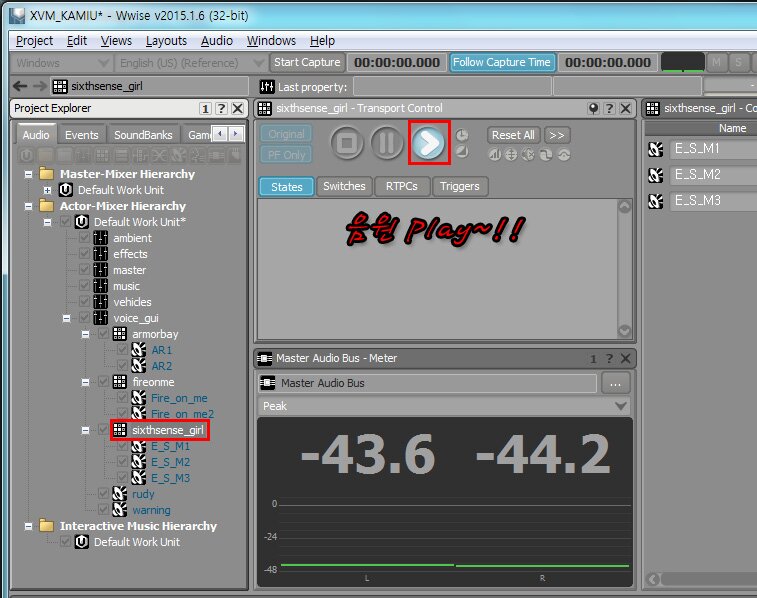Toggle the vehicles inclusion checkbox
Image resolution: width=757 pixels, height=598 pixels.
point(84,302)
